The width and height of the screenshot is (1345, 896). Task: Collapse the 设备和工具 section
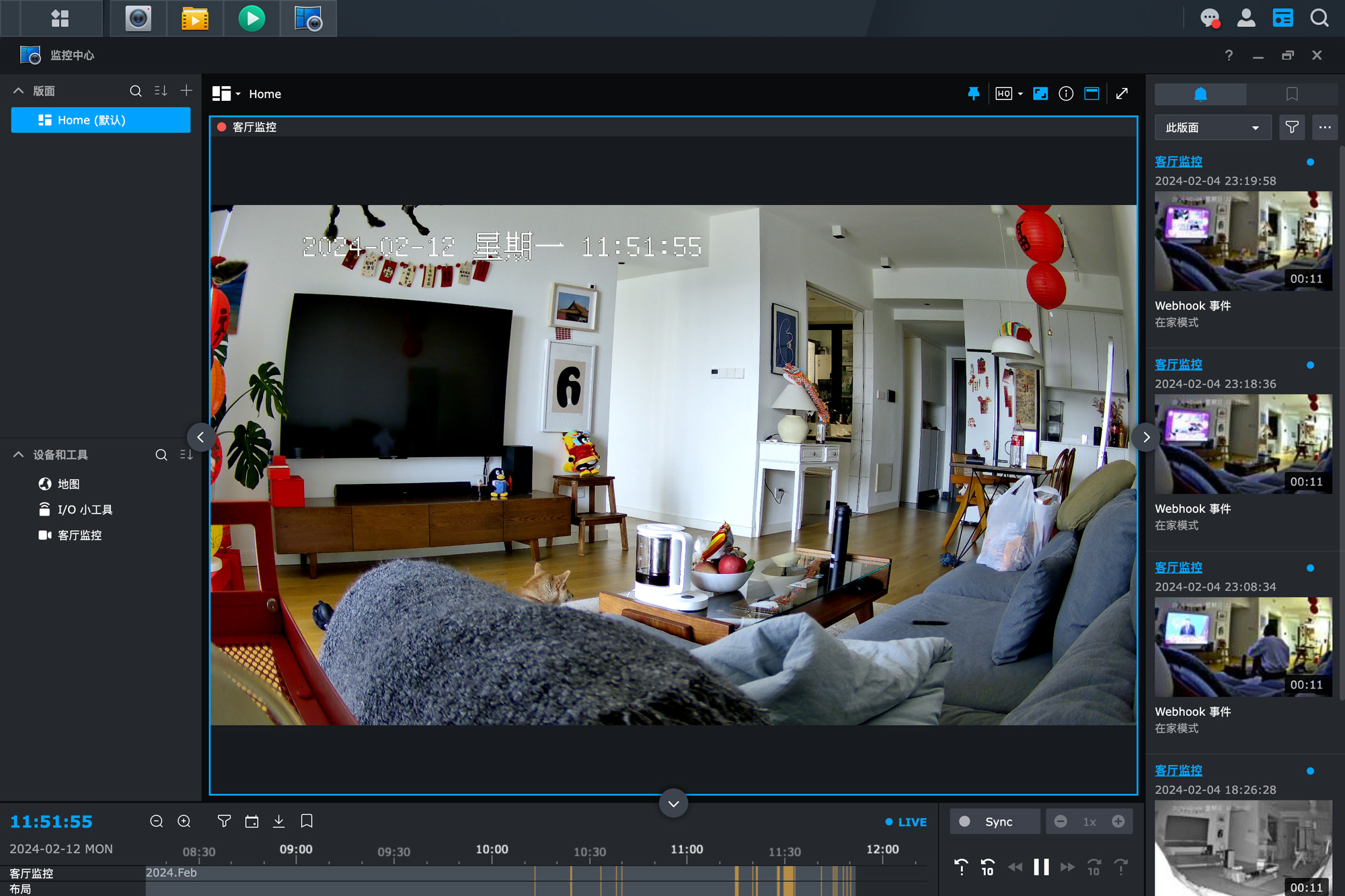[x=18, y=455]
